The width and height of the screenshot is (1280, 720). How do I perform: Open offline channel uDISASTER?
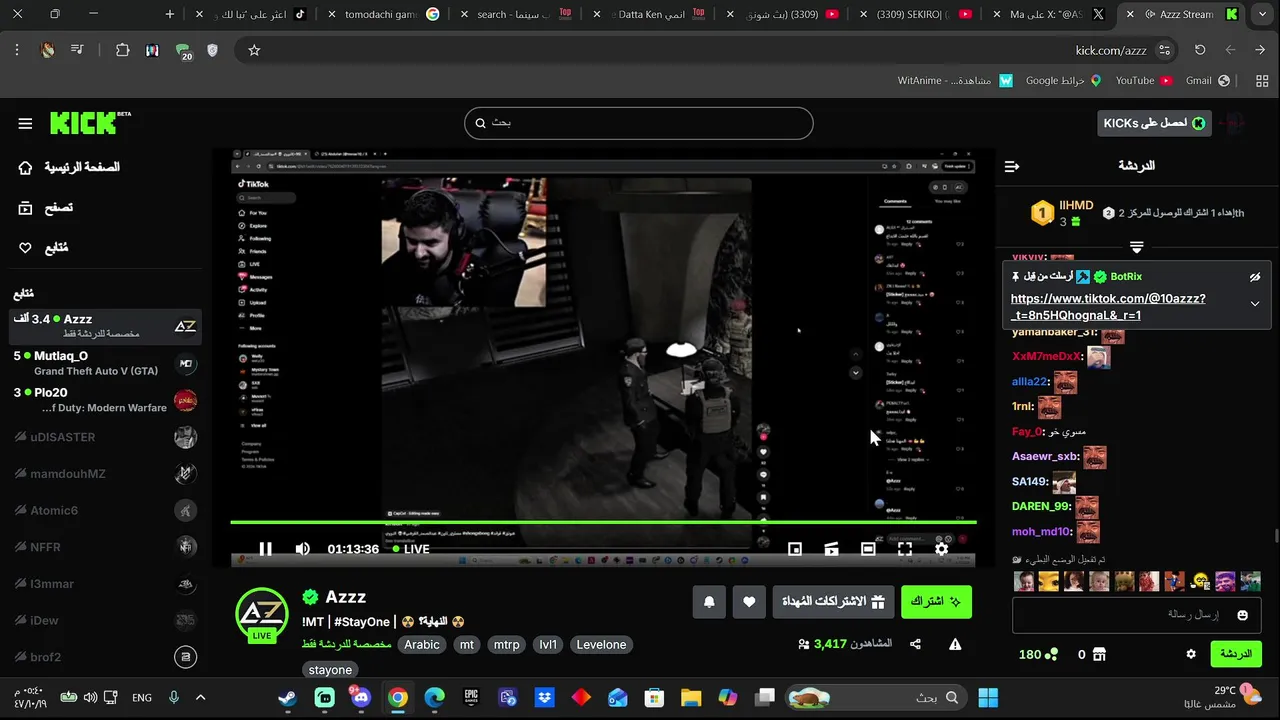click(x=104, y=437)
